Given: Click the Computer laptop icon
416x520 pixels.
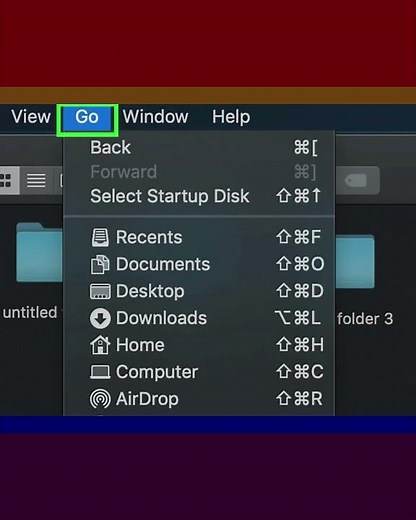Looking at the screenshot, I should tap(100, 372).
